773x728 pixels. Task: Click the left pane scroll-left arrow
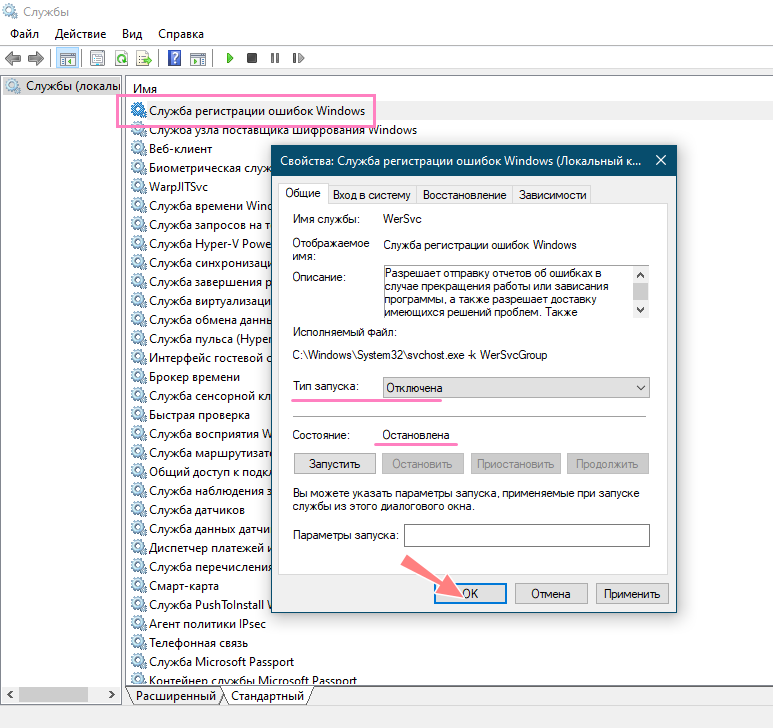[x=10, y=695]
